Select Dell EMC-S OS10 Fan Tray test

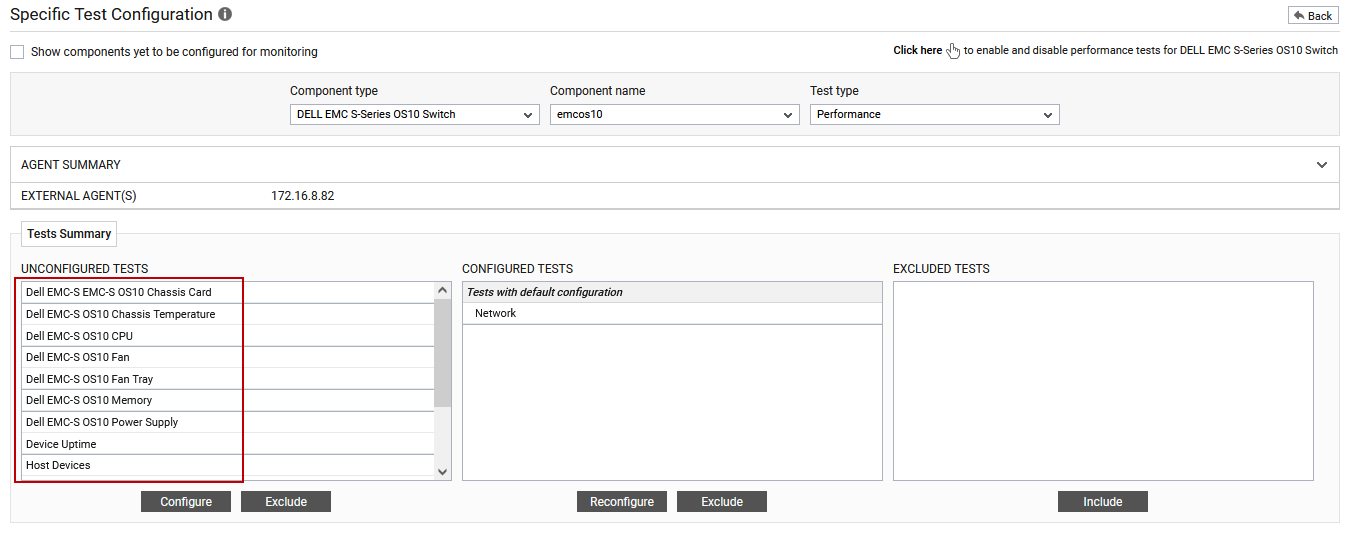(x=228, y=379)
